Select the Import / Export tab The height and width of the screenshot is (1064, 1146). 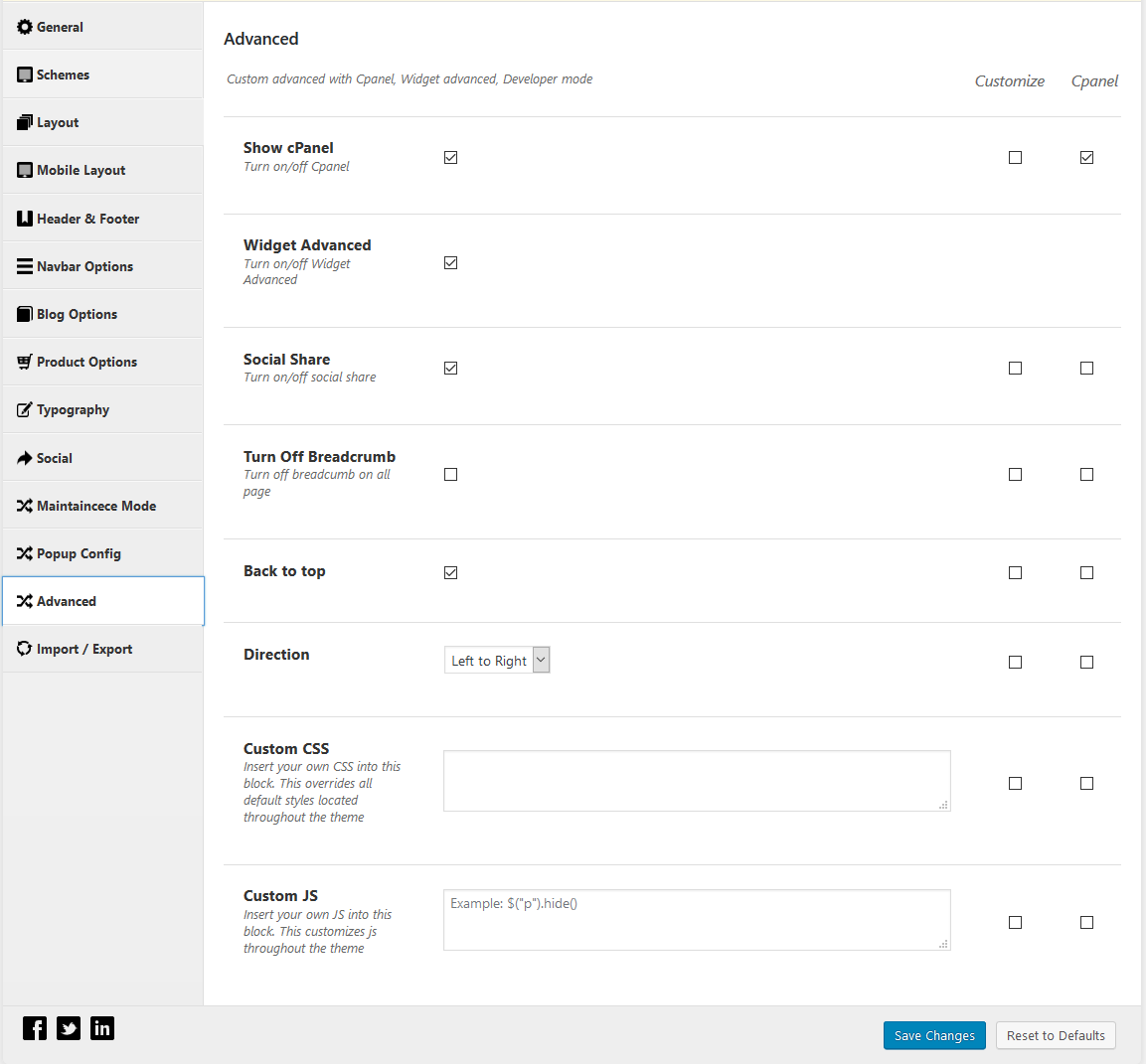click(103, 649)
